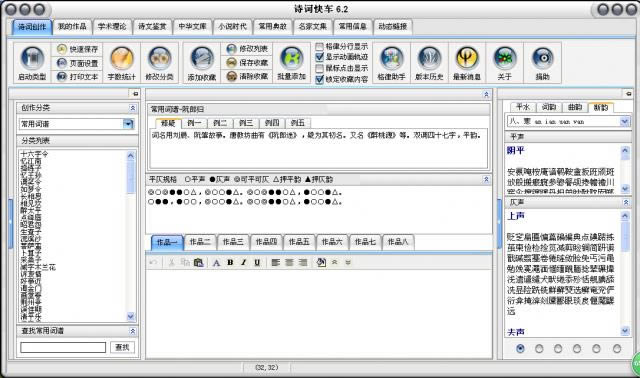Click the 修改分类 icon
This screenshot has height=378, width=640.
pyautogui.click(x=160, y=58)
